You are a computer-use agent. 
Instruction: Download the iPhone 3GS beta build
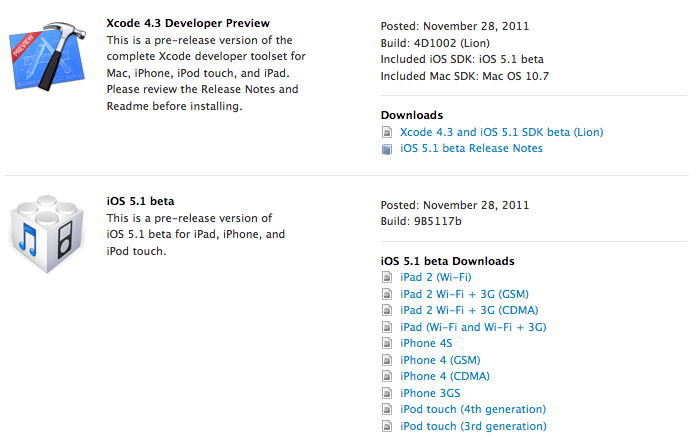(x=431, y=393)
